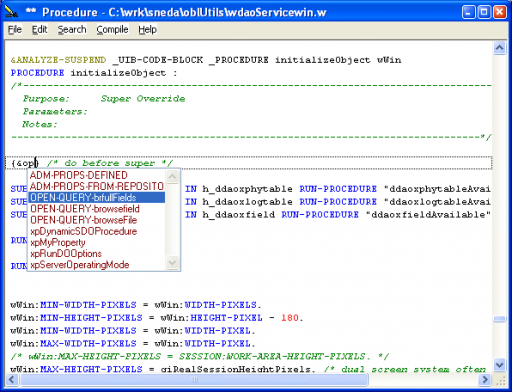Screen dimensions: 512x392
Task: Close the Procedure editor window
Action: [499, 12]
